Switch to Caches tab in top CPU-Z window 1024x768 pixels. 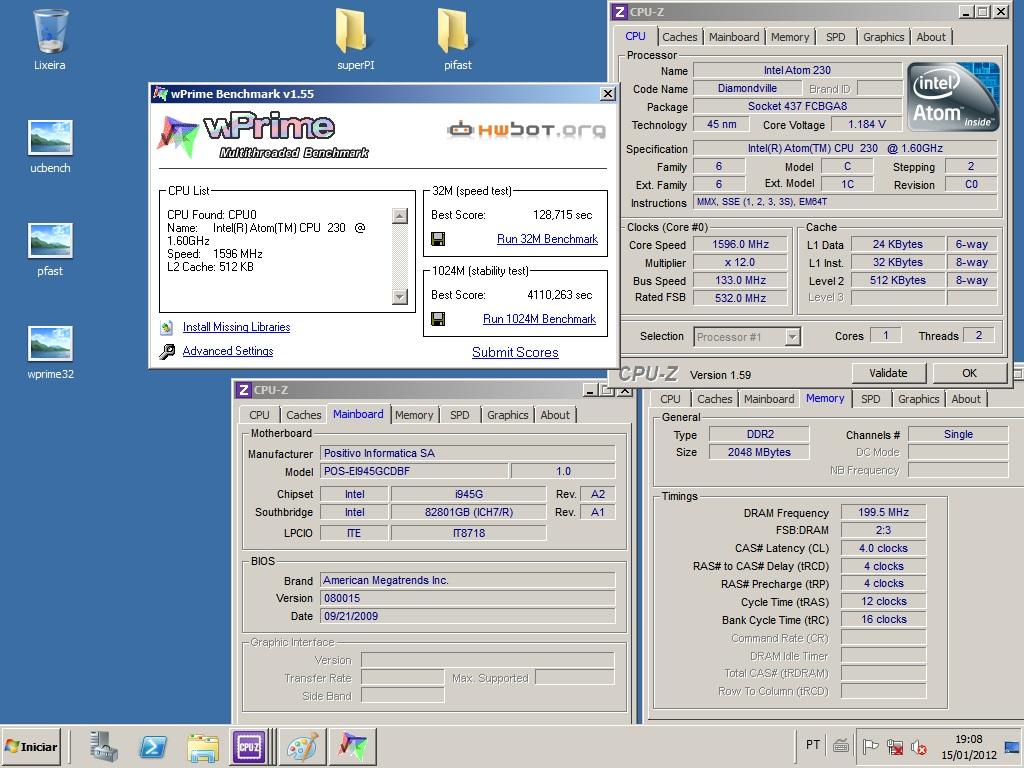tap(679, 37)
